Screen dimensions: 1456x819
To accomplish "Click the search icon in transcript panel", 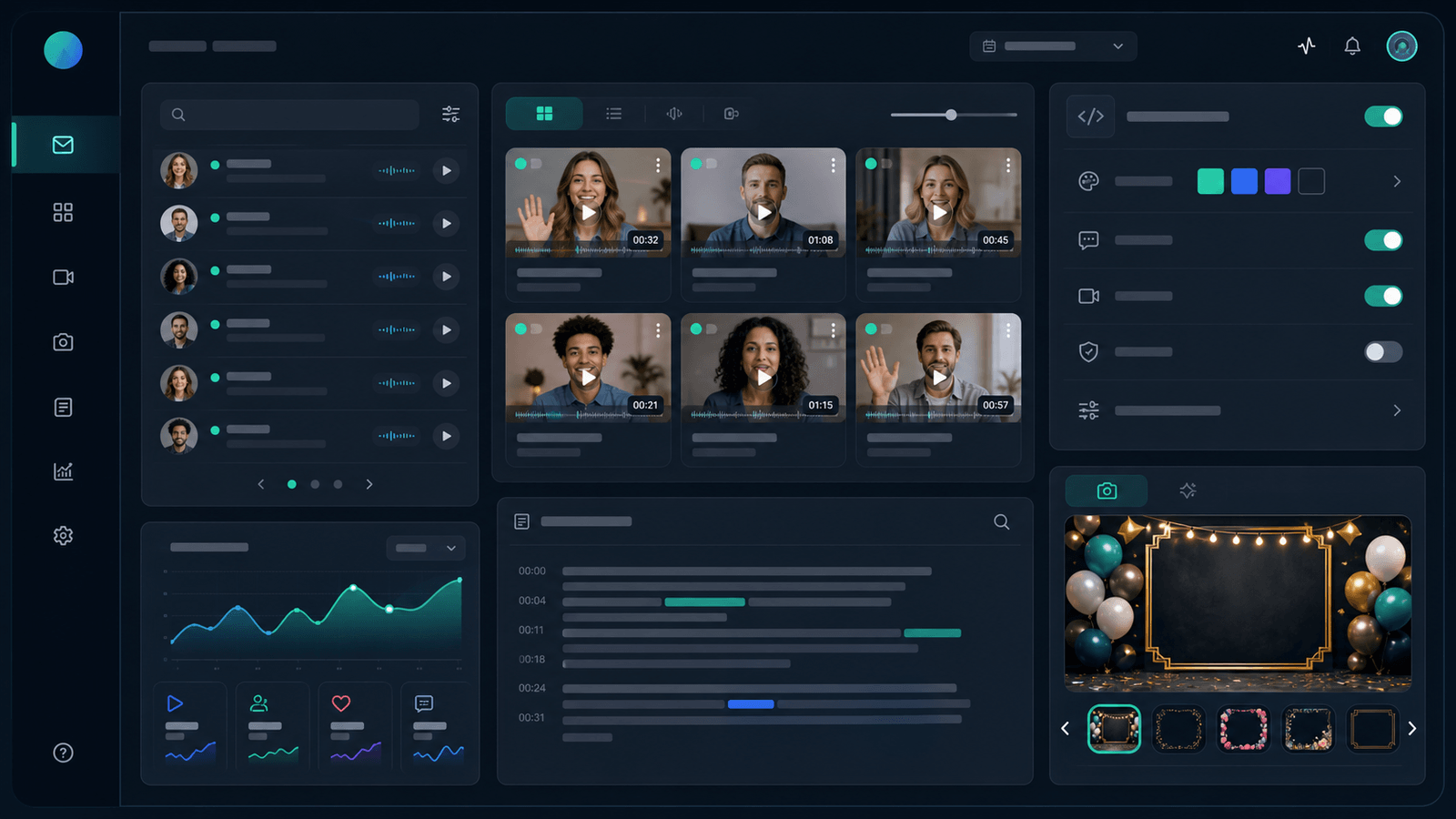I will (1001, 521).
